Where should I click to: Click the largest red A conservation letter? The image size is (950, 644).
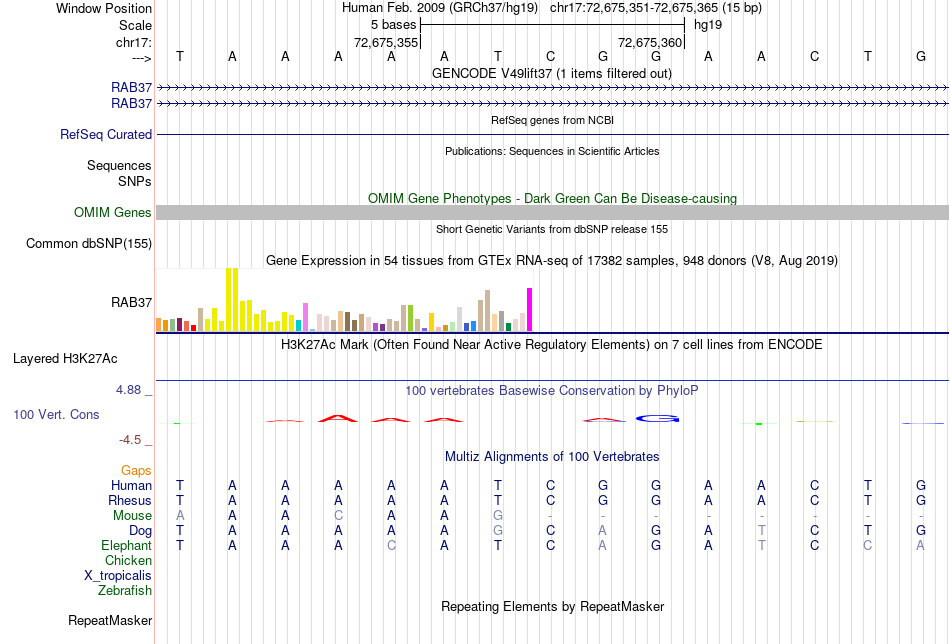[x=338, y=418]
